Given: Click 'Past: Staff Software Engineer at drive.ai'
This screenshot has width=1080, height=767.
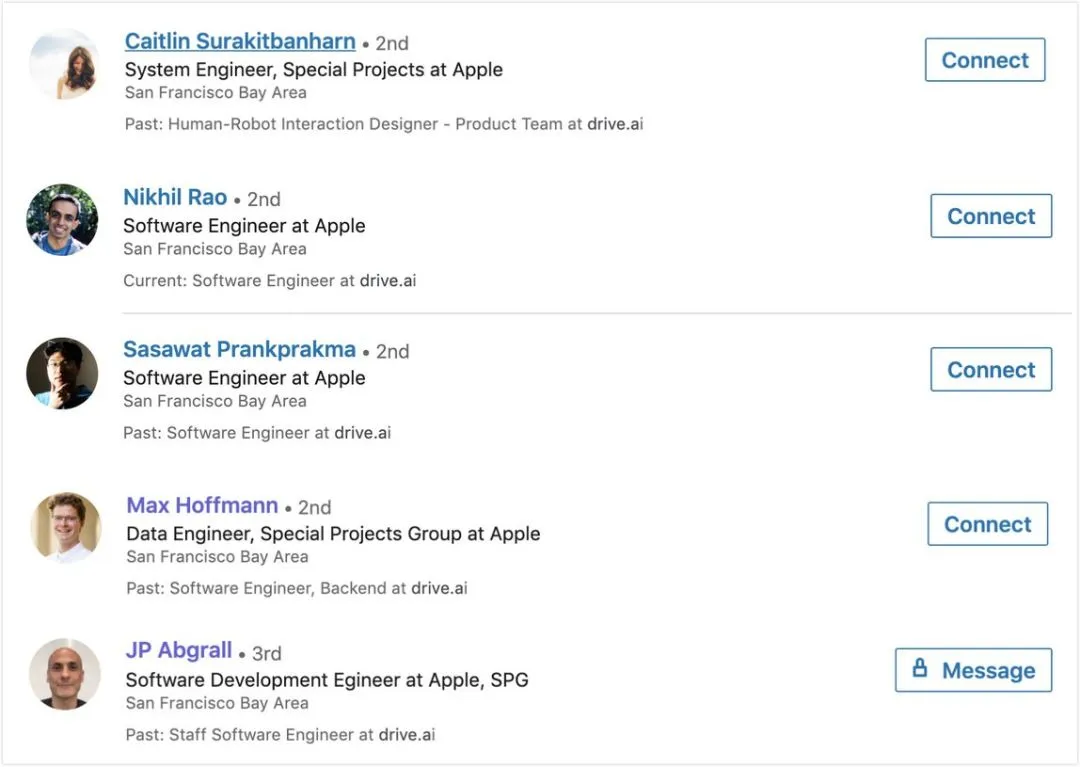Looking at the screenshot, I should pos(280,735).
